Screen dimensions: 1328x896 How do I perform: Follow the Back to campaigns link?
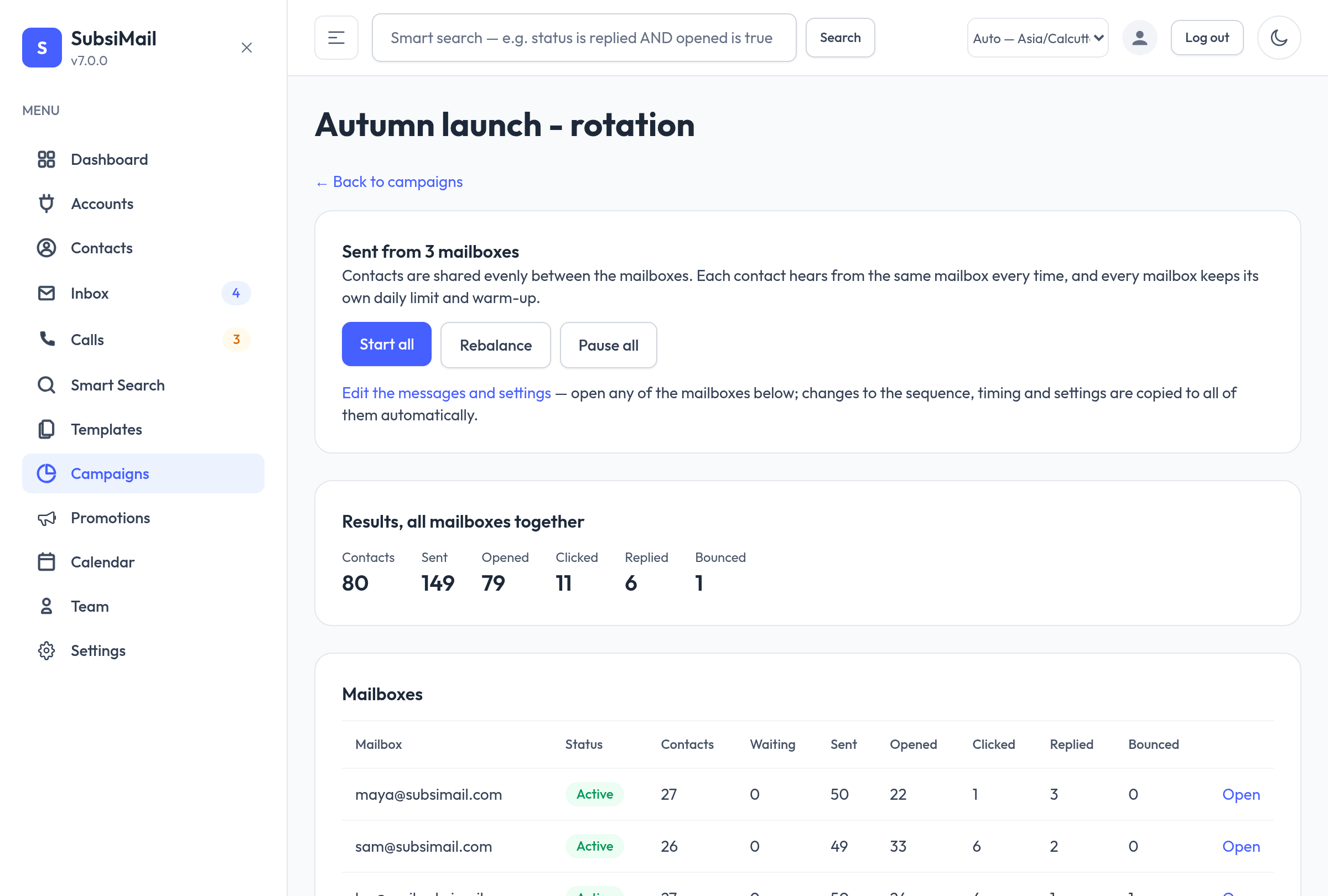click(x=389, y=181)
